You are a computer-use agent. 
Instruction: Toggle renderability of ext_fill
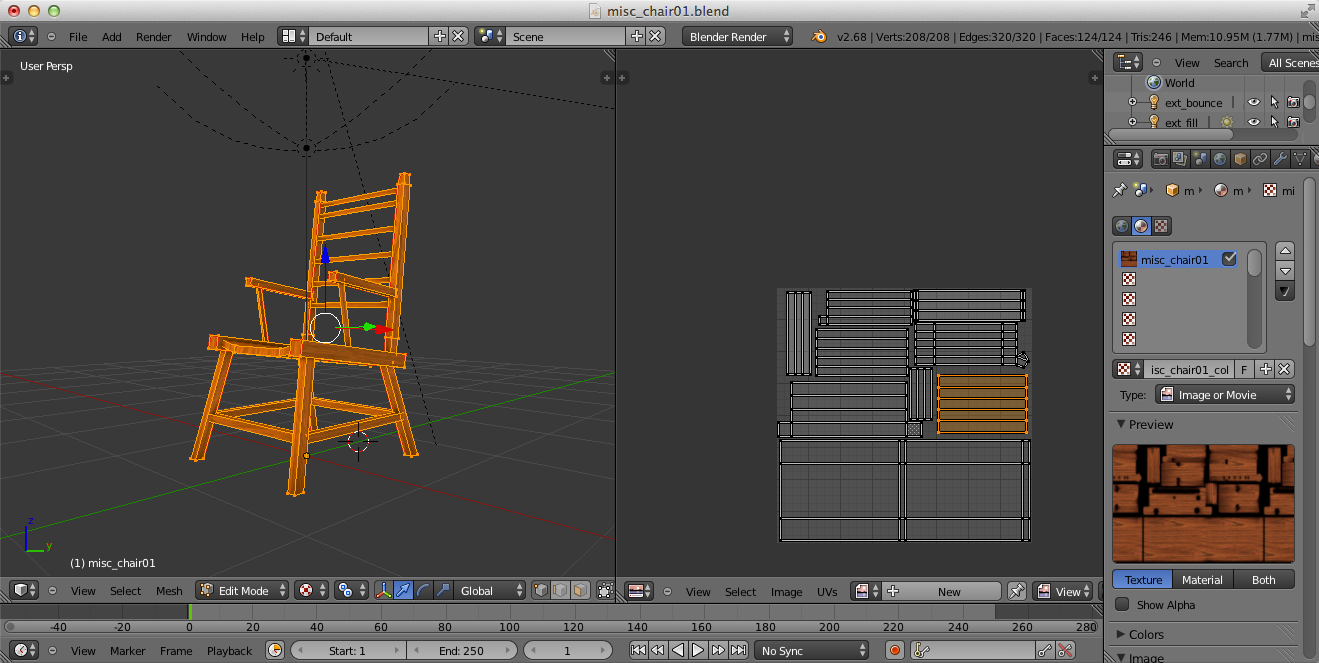pos(1293,122)
